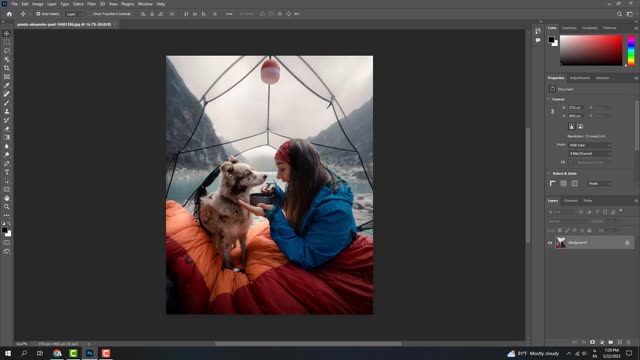
Task: Collapse the Canvas section
Action: [x=549, y=99]
